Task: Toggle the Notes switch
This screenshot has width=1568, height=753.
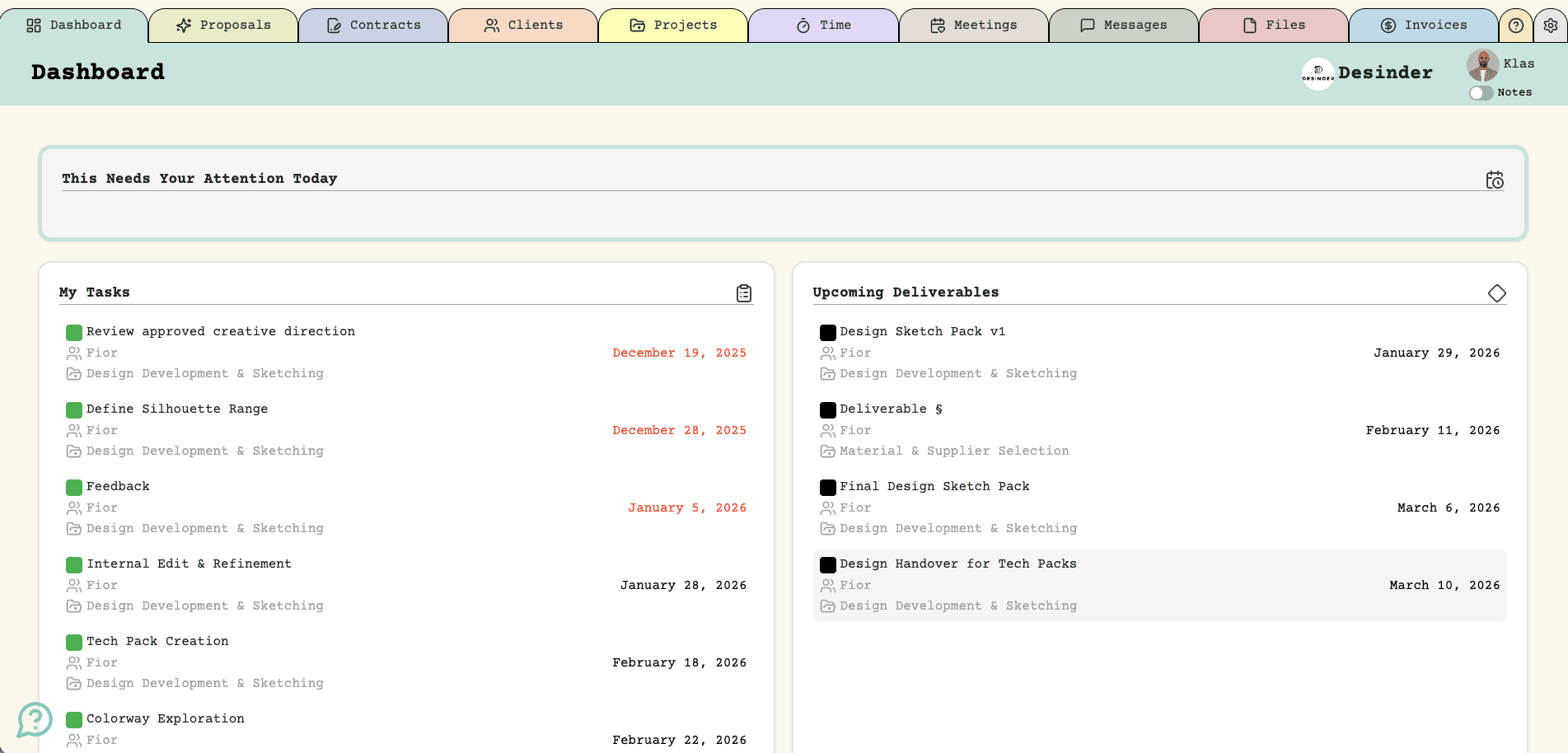Action: coord(1481,93)
